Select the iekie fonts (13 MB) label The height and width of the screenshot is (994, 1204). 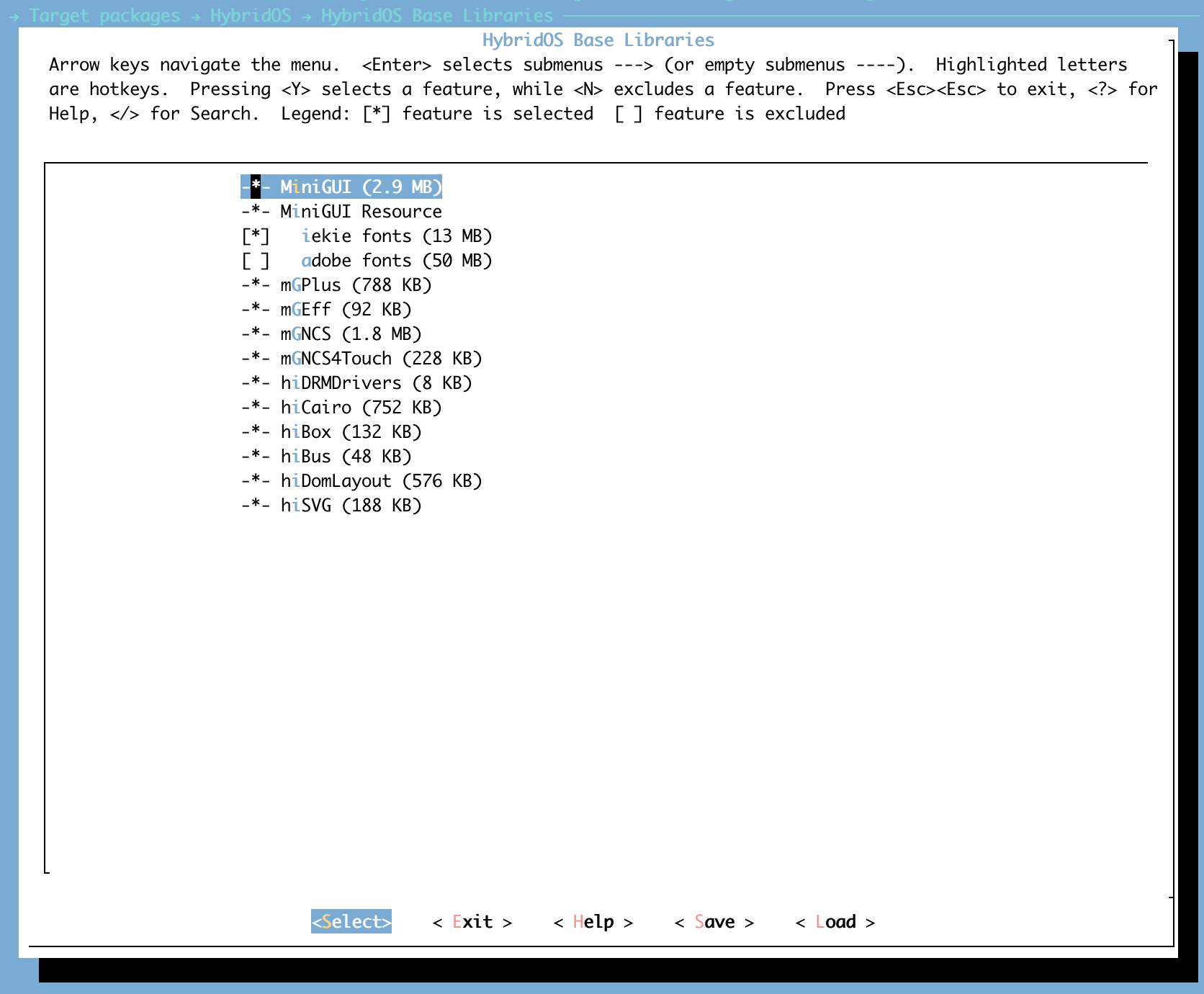point(397,236)
